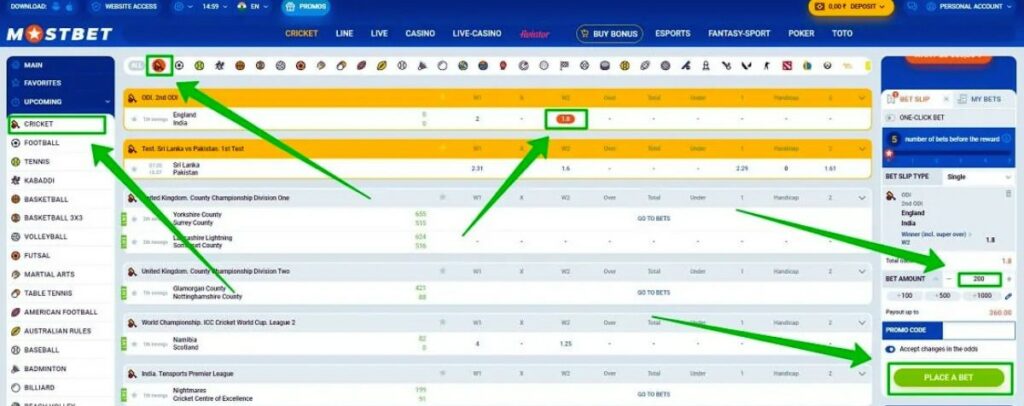Click the Kabaddi icon in the sidebar

pyautogui.click(x=16, y=181)
